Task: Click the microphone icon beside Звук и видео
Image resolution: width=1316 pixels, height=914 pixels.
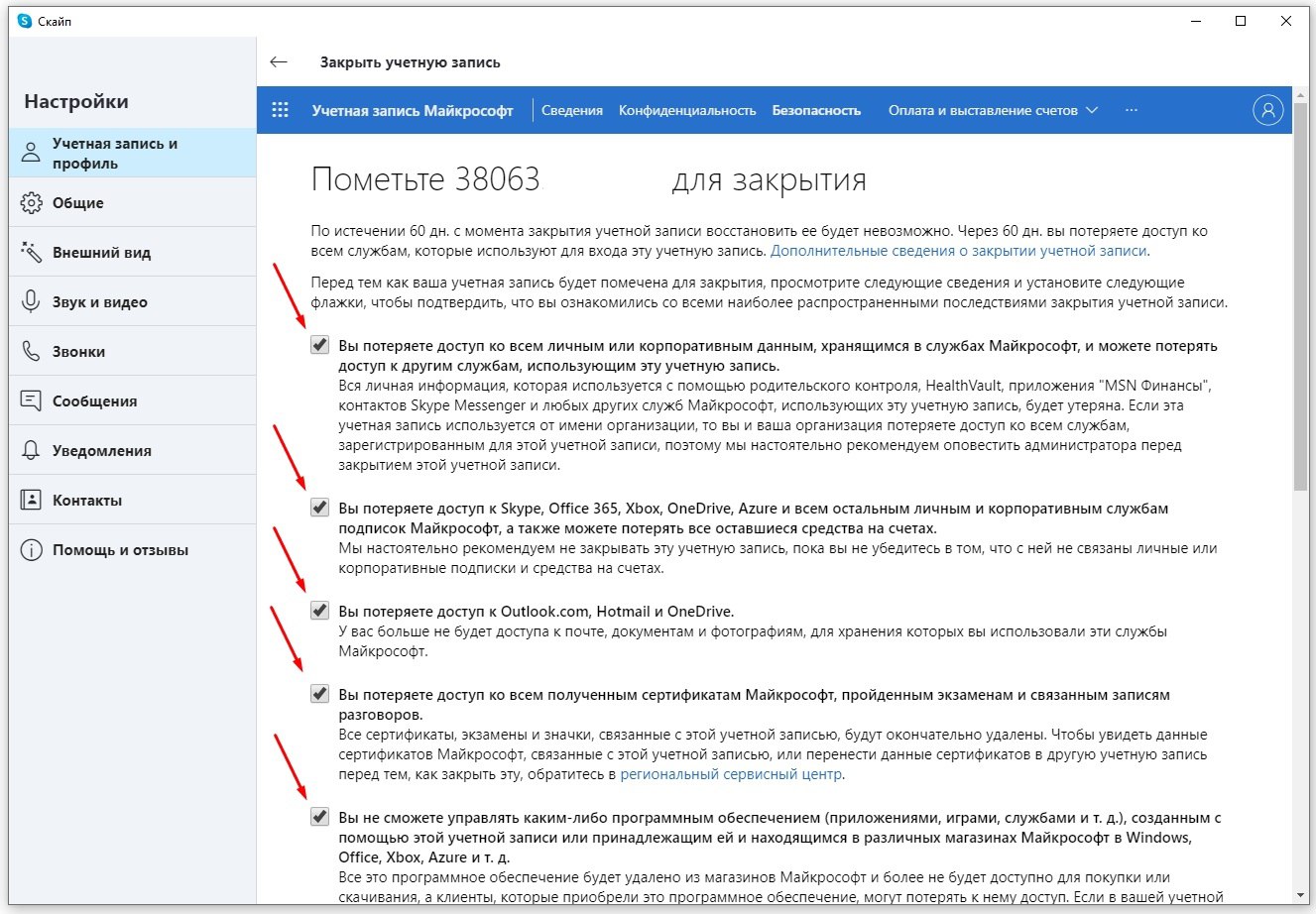Action: [x=32, y=301]
